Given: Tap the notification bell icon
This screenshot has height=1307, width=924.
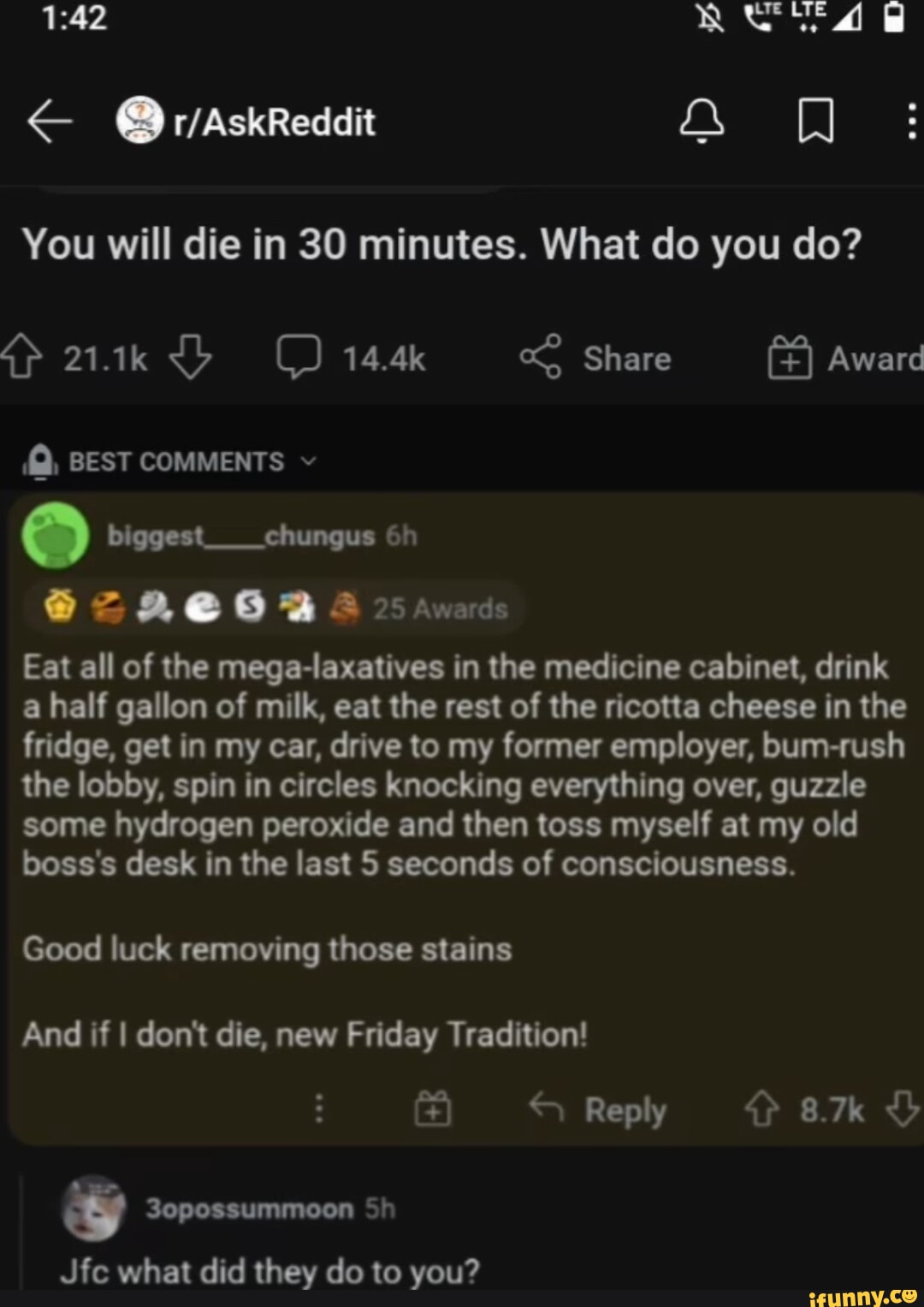Looking at the screenshot, I should (702, 121).
